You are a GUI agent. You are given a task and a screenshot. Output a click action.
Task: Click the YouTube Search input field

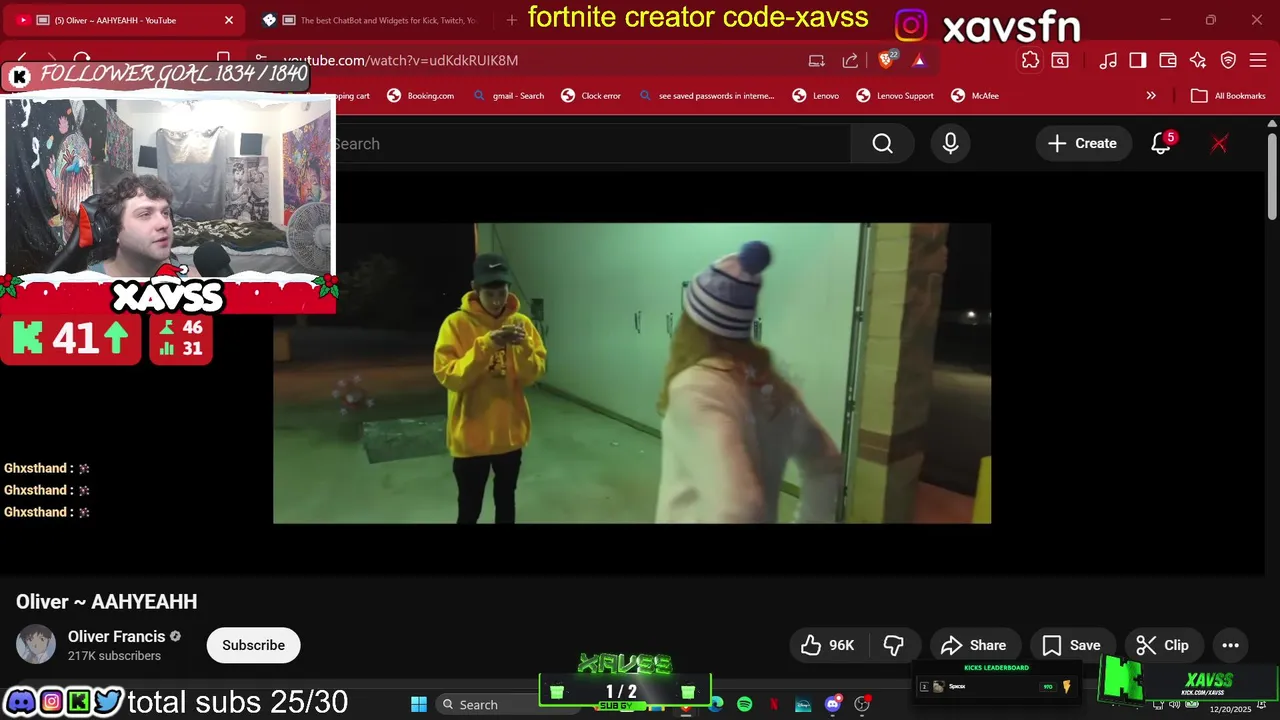(590, 144)
